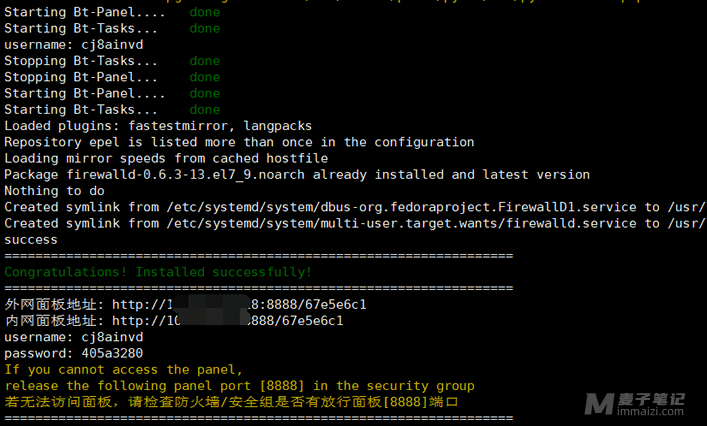Screen dimensions: 707x426
Task: Click the first username cj8ainvd line at the top
Action: coord(73,45)
